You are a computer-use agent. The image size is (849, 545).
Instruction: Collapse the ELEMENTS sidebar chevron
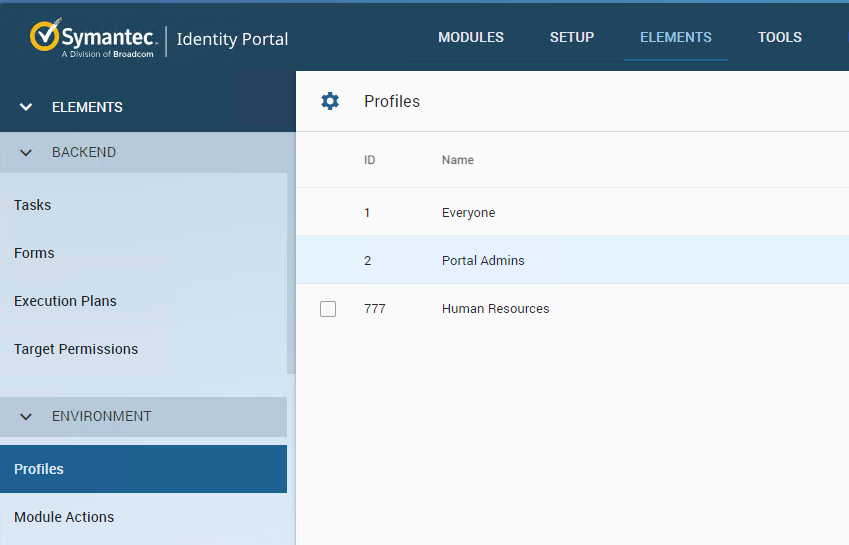coord(26,107)
